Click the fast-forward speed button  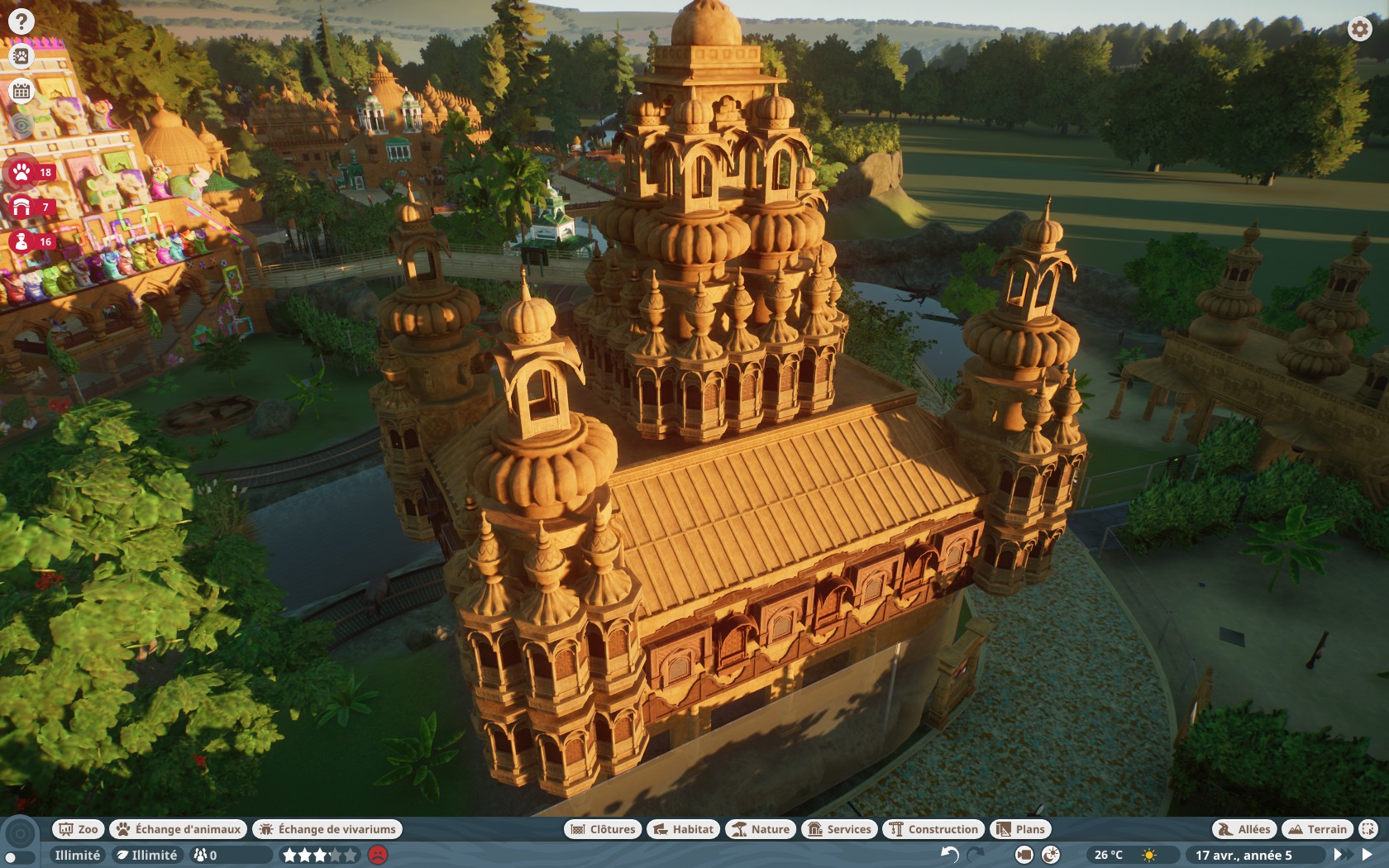(x=1343, y=855)
